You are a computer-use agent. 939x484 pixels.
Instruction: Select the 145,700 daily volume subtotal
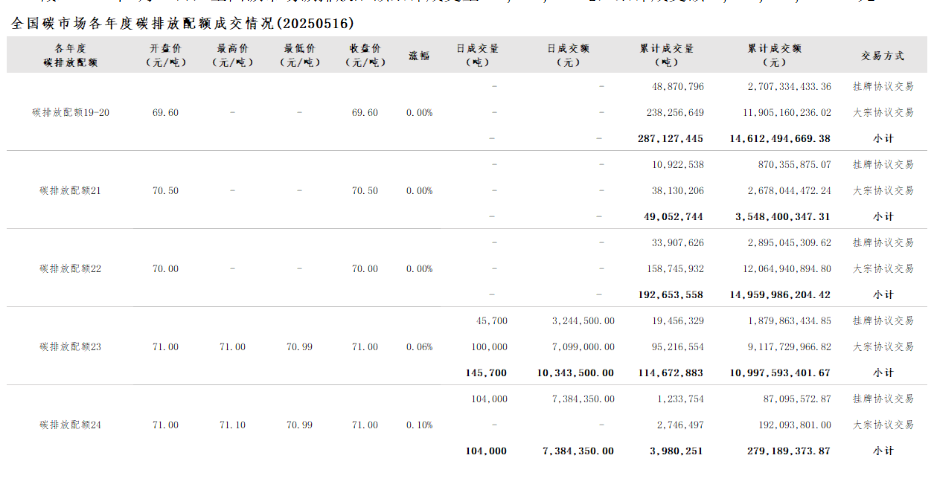(x=486, y=372)
